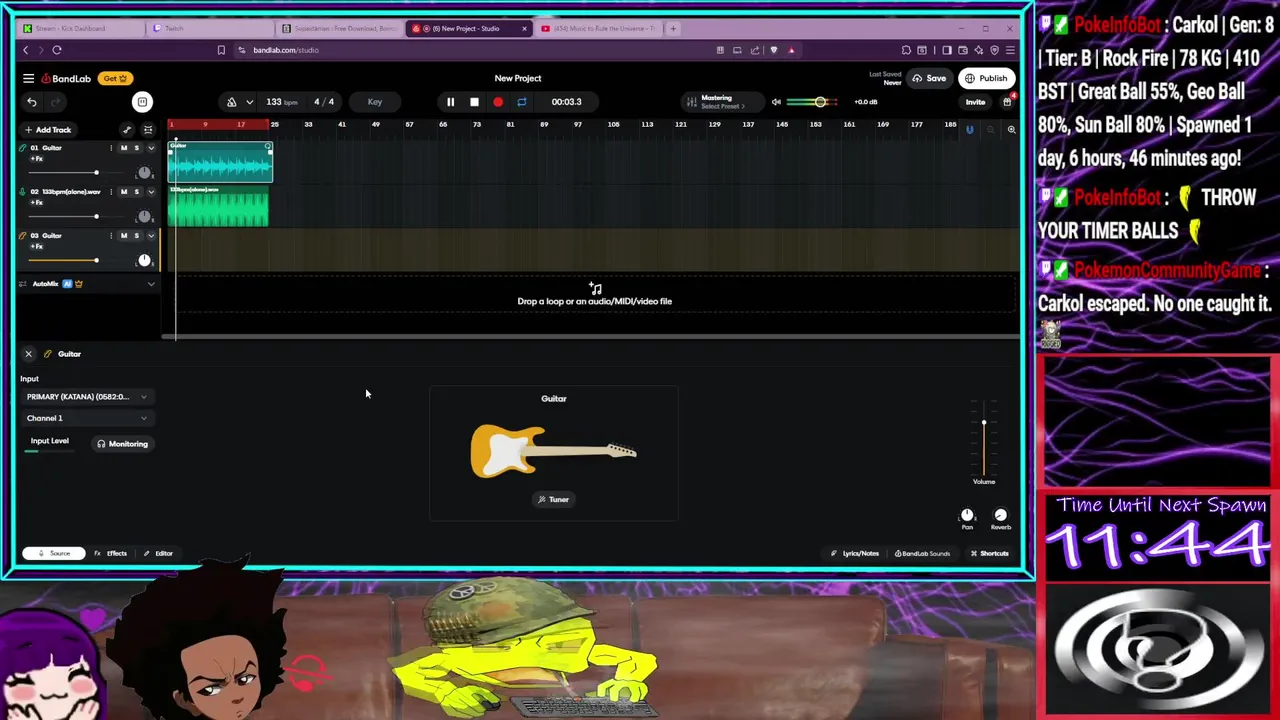Solo the 133bpm(alone).wav track
Image resolution: width=1280 pixels, height=720 pixels.
point(137,192)
